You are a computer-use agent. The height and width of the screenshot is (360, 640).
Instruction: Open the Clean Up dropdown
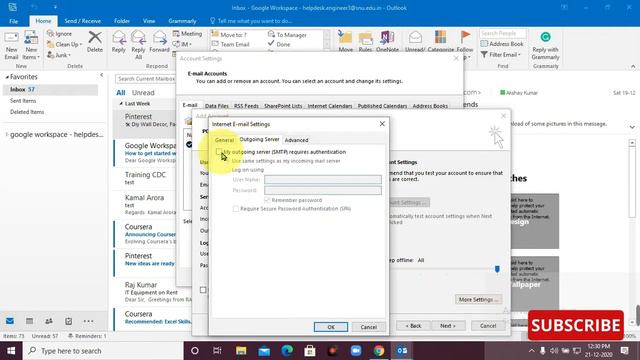coord(64,44)
